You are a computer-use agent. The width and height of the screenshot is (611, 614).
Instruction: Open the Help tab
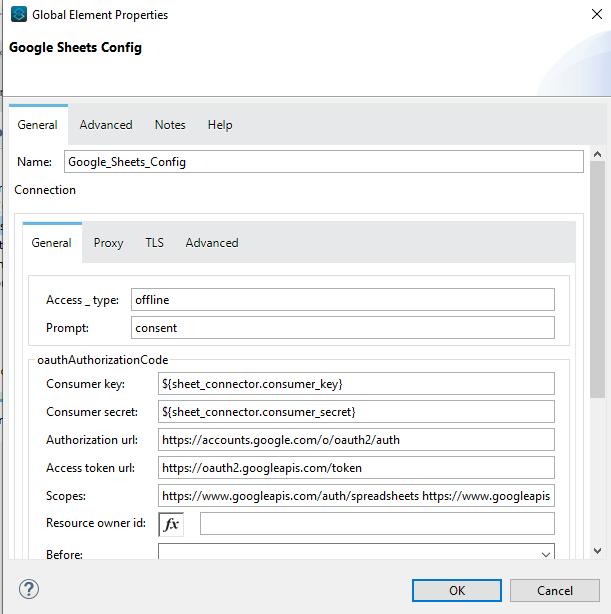point(220,125)
